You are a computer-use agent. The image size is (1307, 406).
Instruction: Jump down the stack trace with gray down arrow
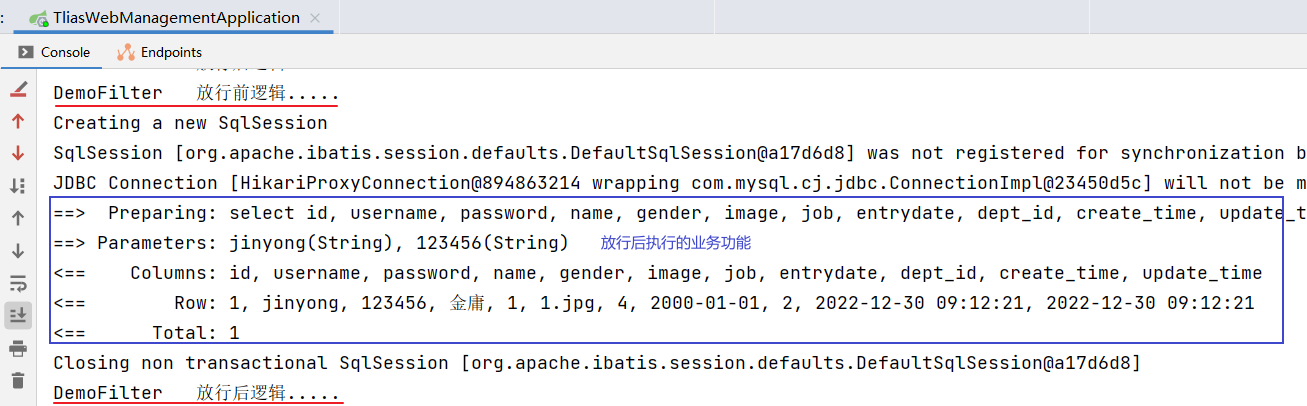[18, 250]
